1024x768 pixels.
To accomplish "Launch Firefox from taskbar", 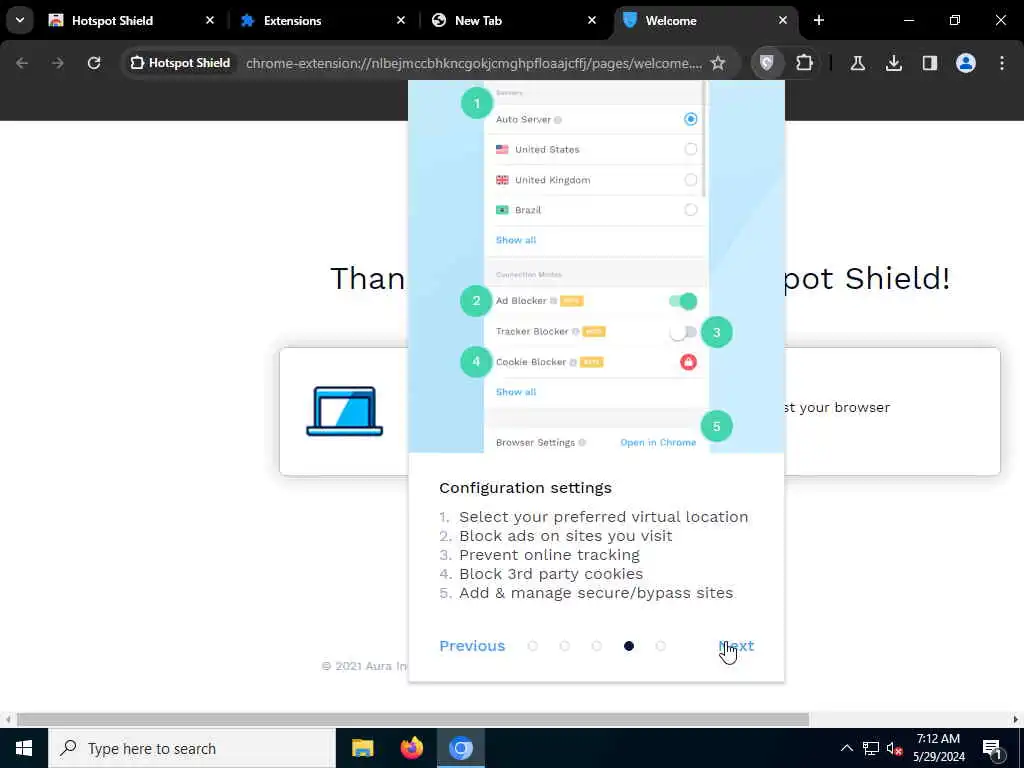I will (x=411, y=748).
